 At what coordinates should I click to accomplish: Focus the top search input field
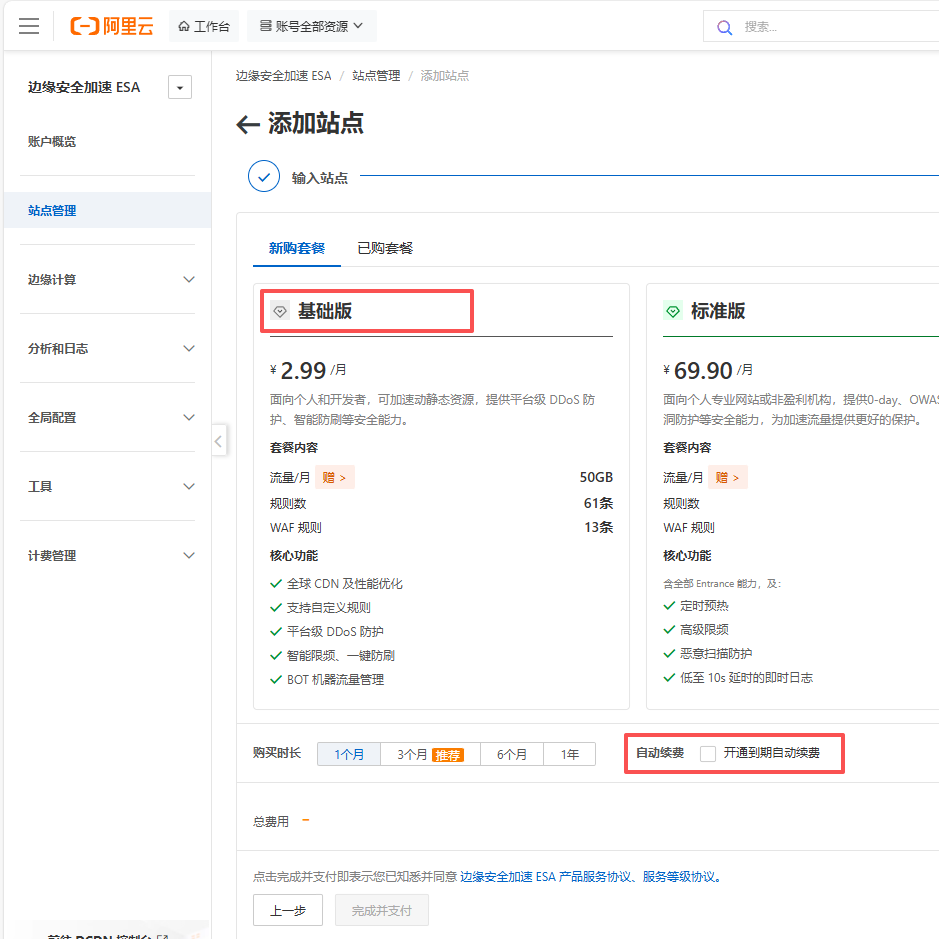pyautogui.click(x=830, y=27)
